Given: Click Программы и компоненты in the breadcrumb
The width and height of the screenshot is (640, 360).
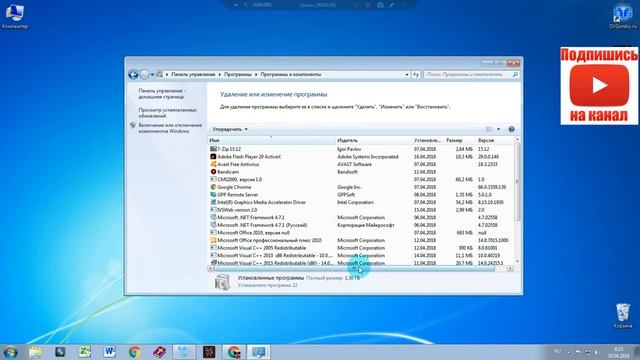Looking at the screenshot, I should (x=291, y=75).
